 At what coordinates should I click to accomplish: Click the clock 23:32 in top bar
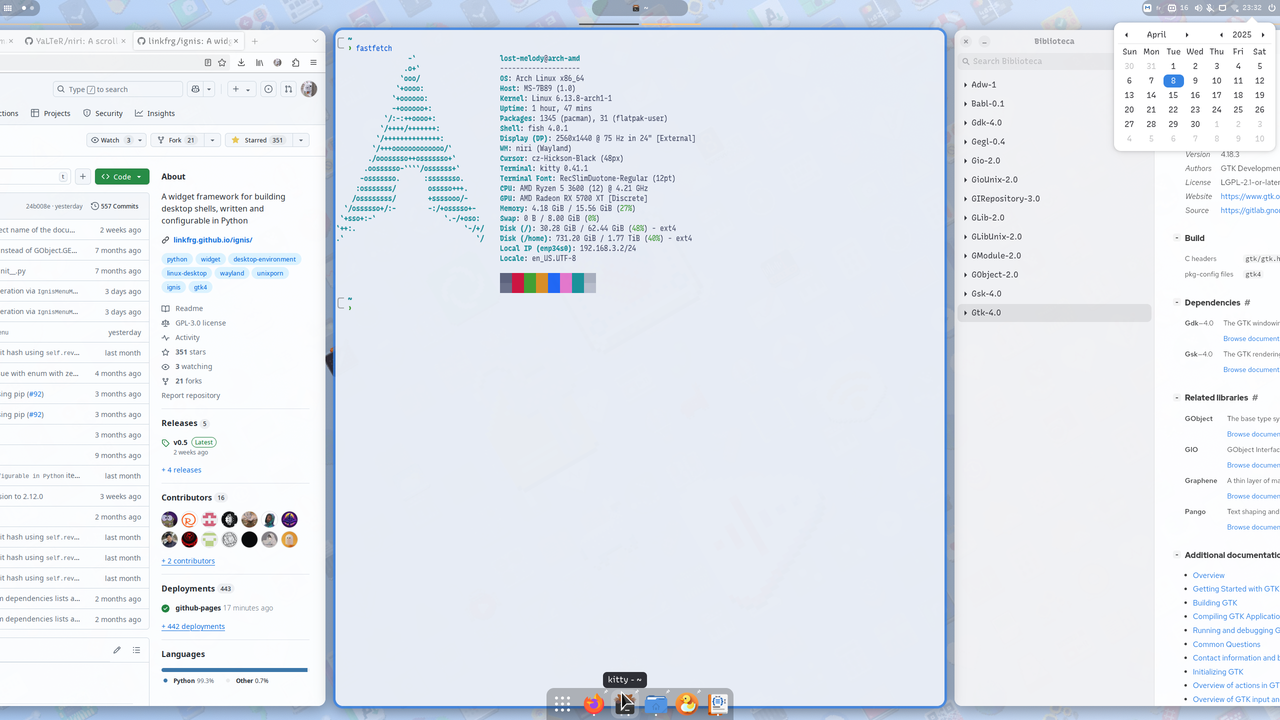click(x=1252, y=8)
